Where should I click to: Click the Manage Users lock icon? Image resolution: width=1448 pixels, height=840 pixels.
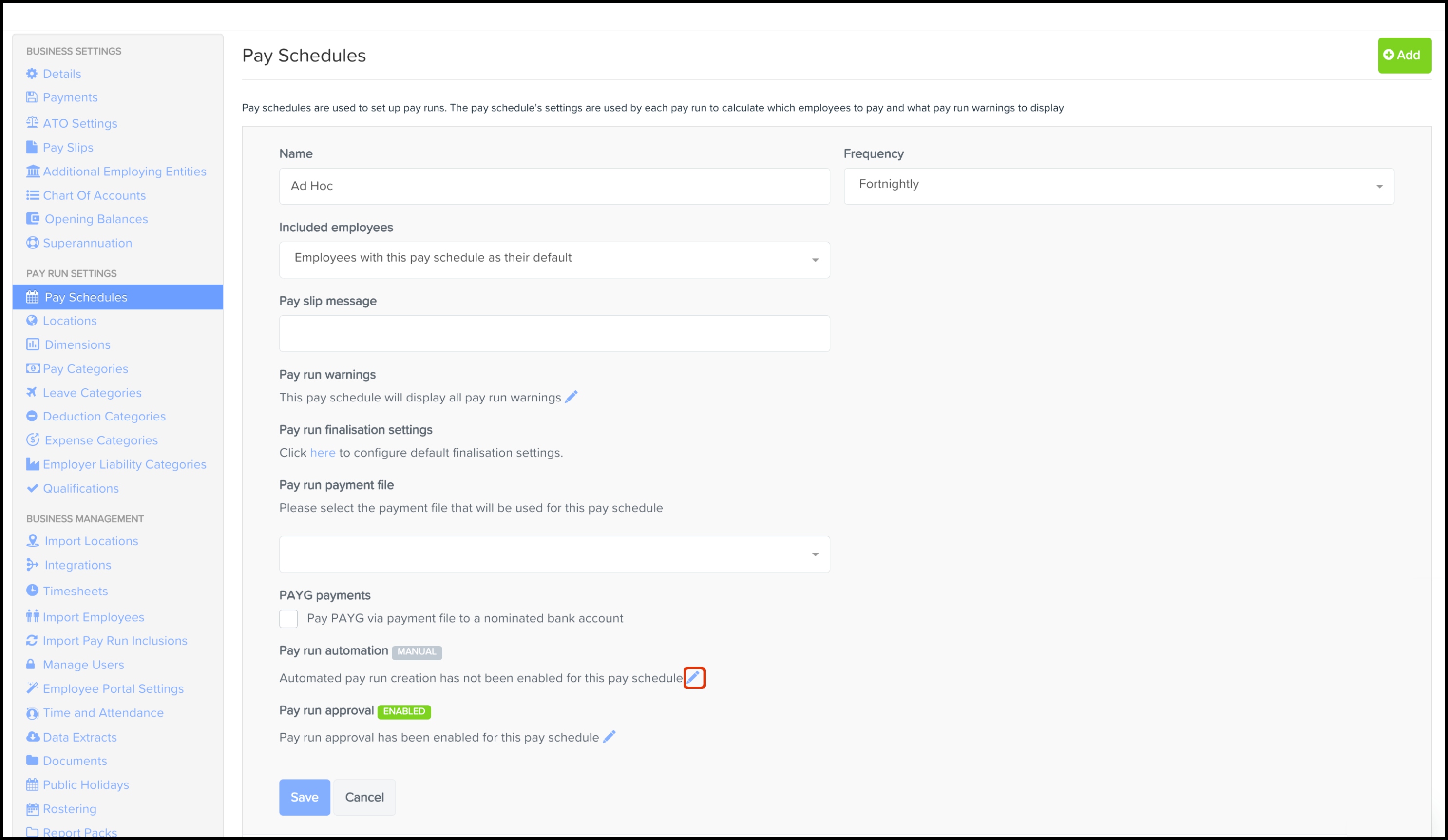point(32,664)
